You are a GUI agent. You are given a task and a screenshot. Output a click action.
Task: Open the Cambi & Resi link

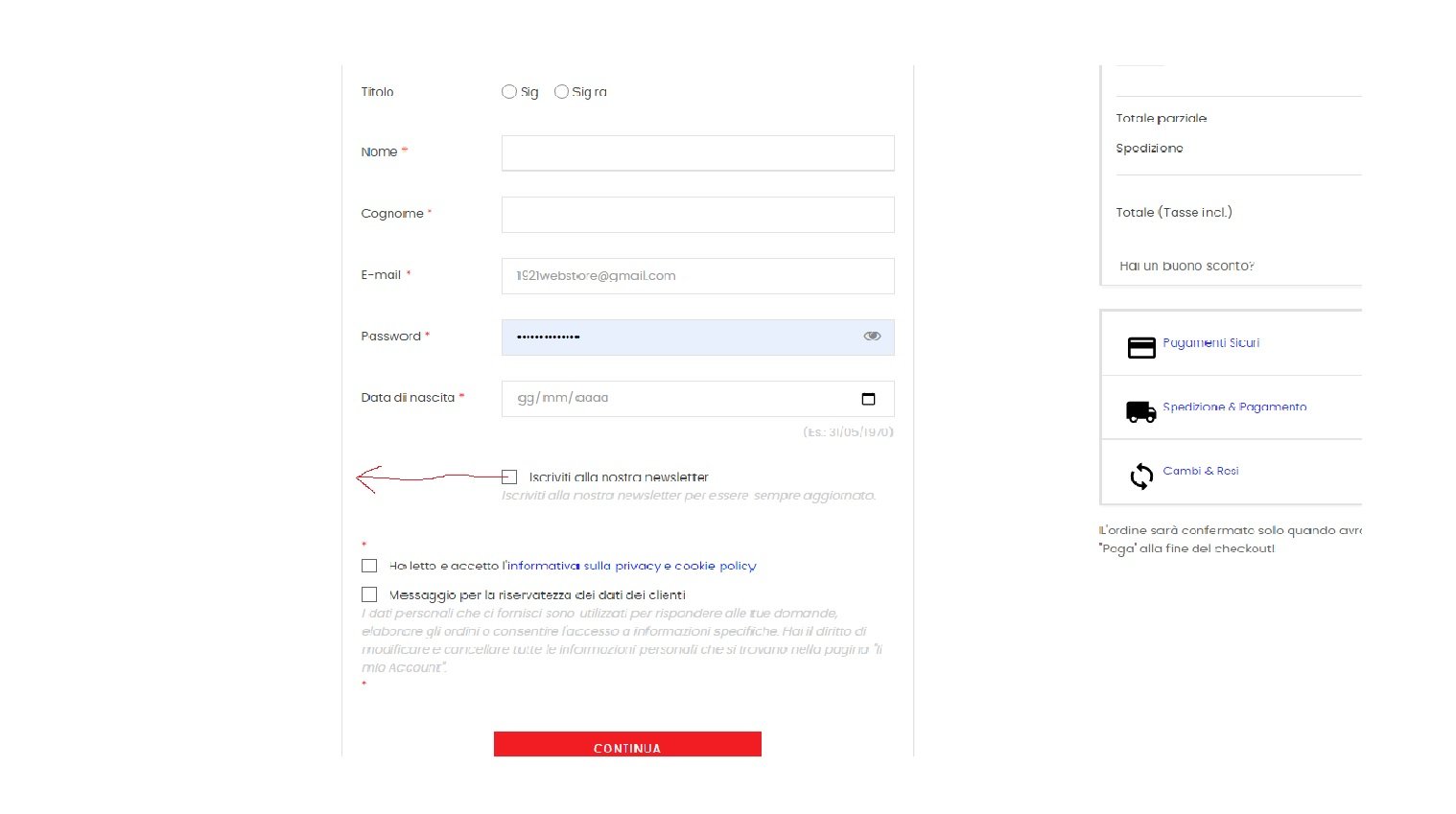coord(1200,471)
